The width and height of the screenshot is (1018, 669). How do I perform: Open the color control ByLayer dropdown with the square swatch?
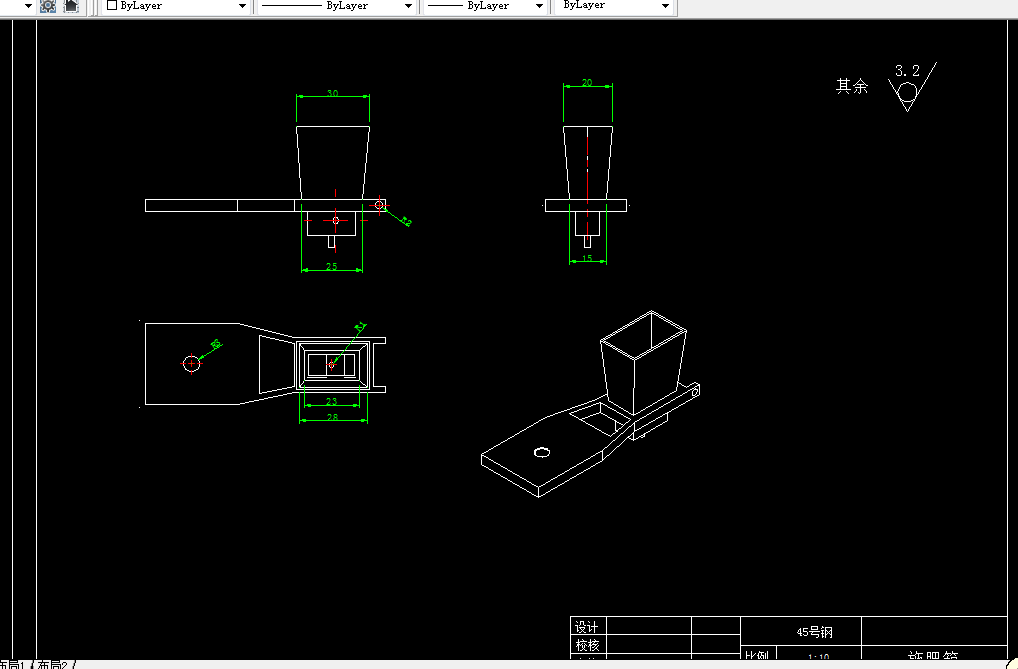click(x=177, y=6)
